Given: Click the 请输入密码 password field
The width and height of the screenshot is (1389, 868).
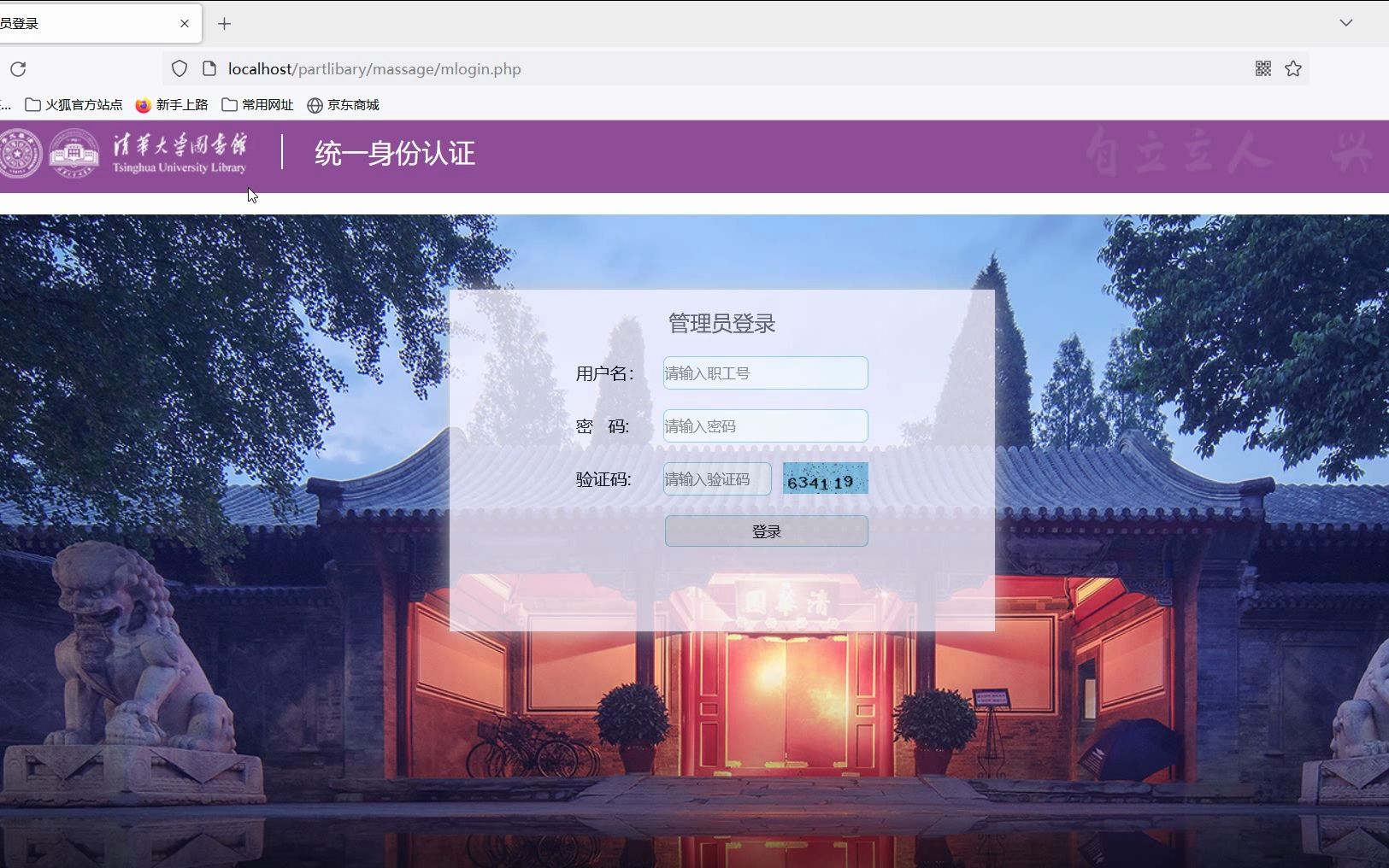Looking at the screenshot, I should click(x=766, y=426).
